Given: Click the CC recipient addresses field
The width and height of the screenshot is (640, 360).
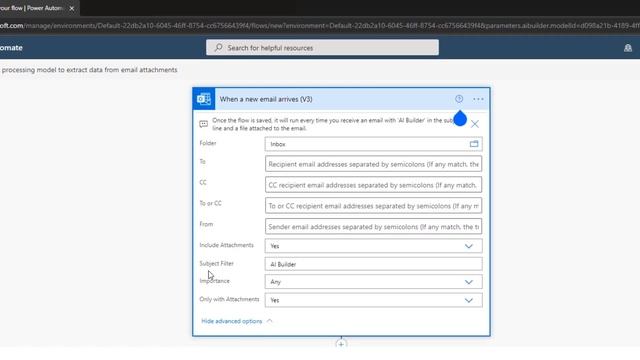Looking at the screenshot, I should [373, 185].
